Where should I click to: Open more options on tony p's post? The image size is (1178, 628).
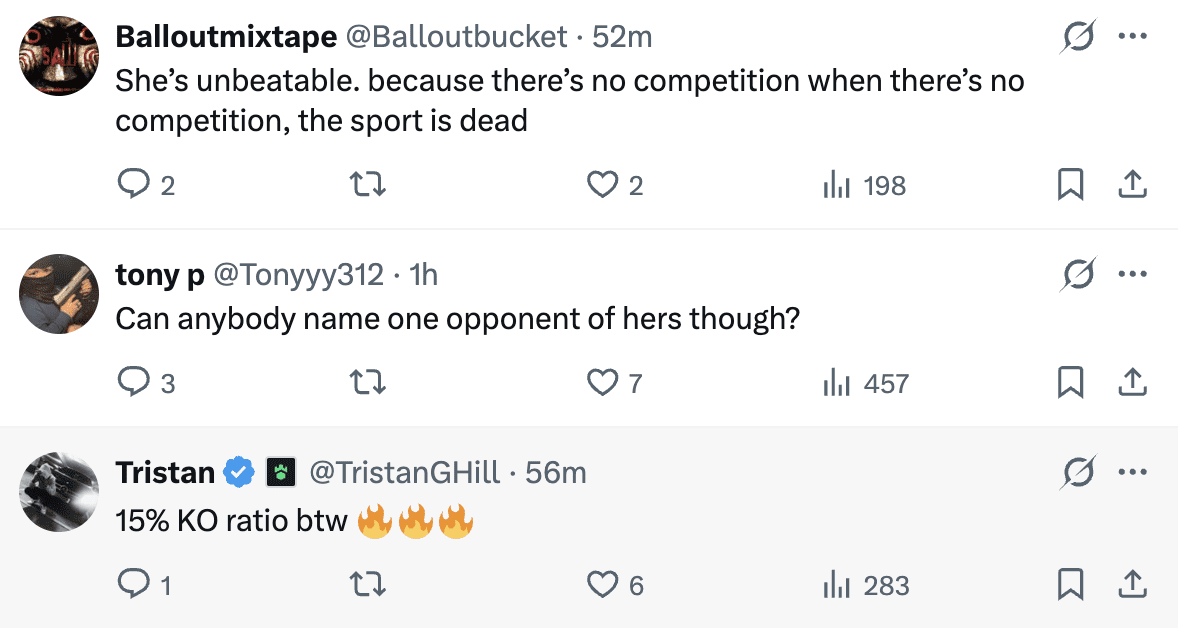(x=1131, y=274)
